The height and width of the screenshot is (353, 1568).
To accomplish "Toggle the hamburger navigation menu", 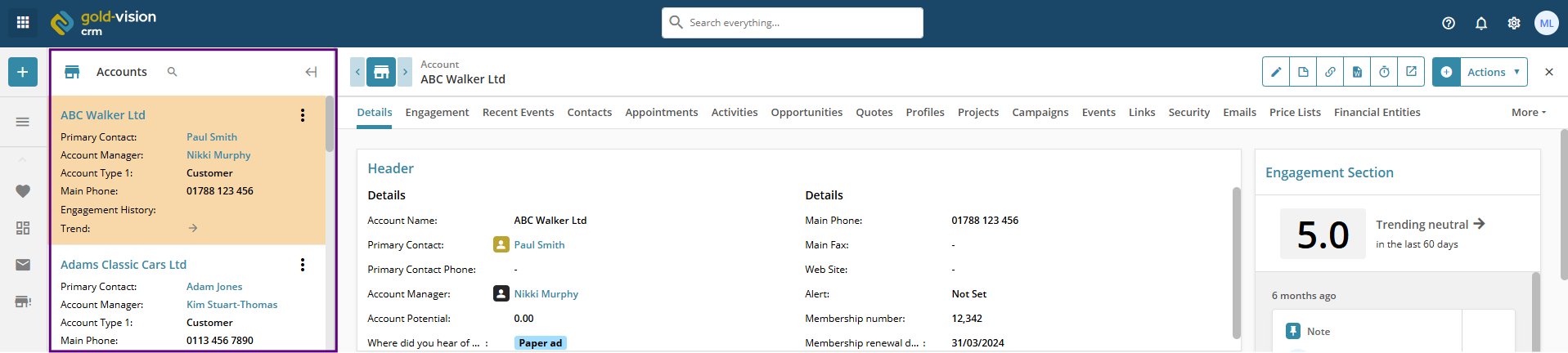I will click(x=23, y=122).
